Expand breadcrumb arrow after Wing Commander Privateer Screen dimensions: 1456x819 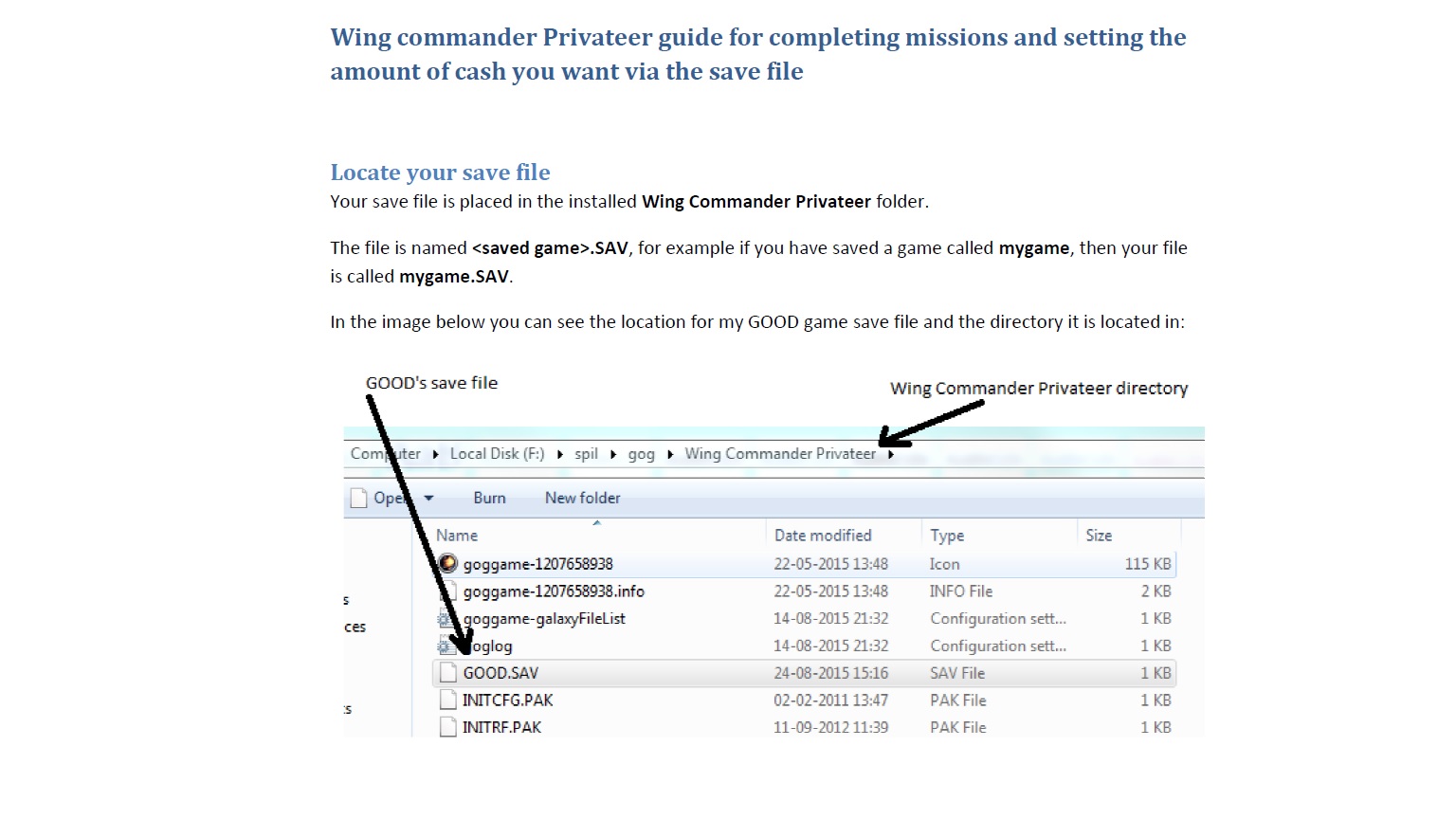tap(891, 454)
